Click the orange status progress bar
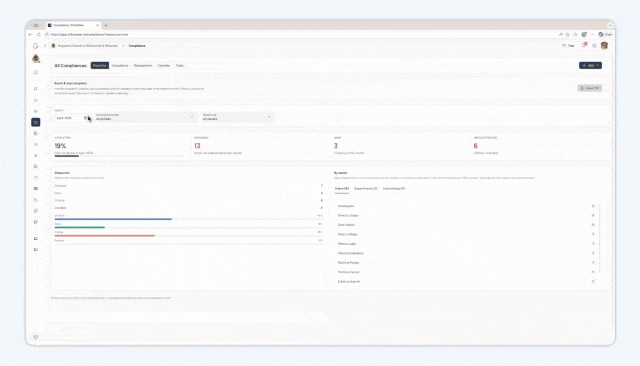 (104, 235)
